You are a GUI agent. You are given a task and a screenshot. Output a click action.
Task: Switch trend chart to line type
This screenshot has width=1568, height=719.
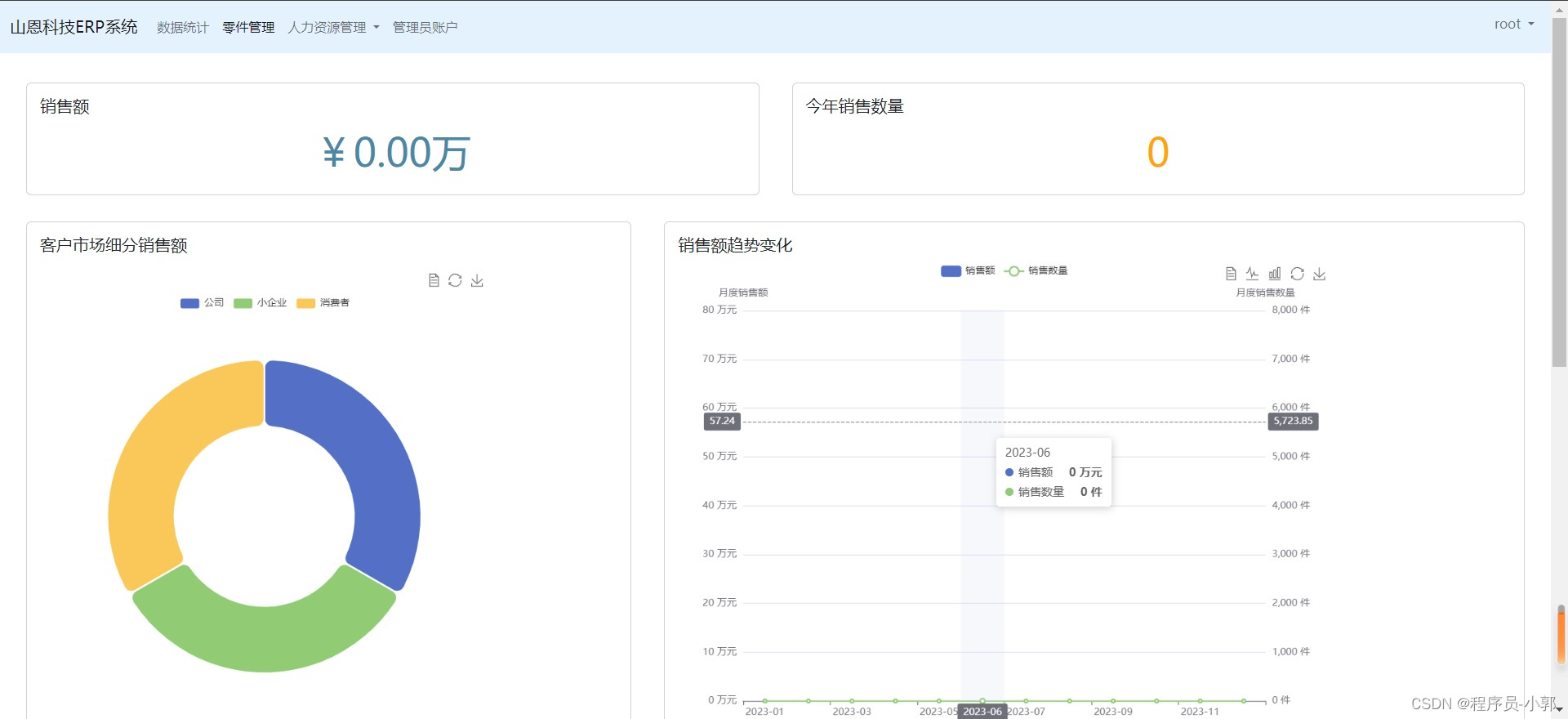pos(1252,274)
